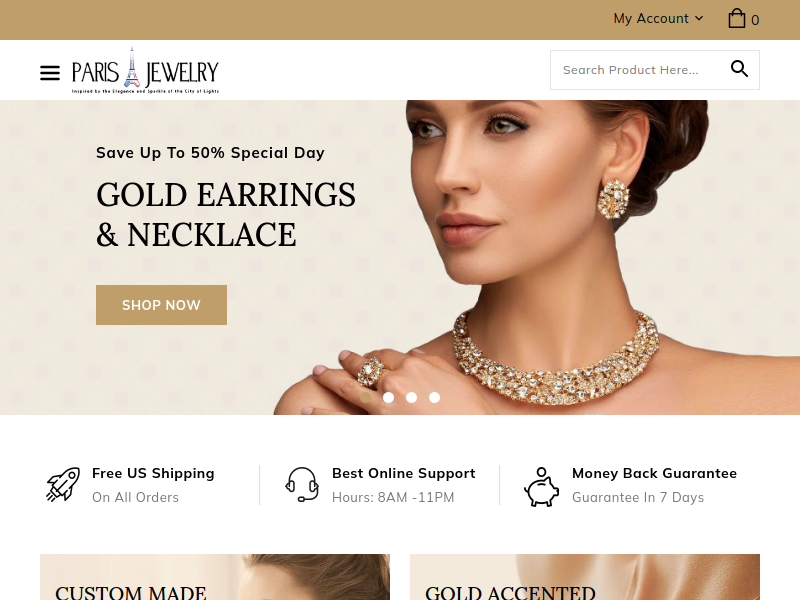The width and height of the screenshot is (800, 600).
Task: Open the Gold Accented banner
Action: click(585, 577)
